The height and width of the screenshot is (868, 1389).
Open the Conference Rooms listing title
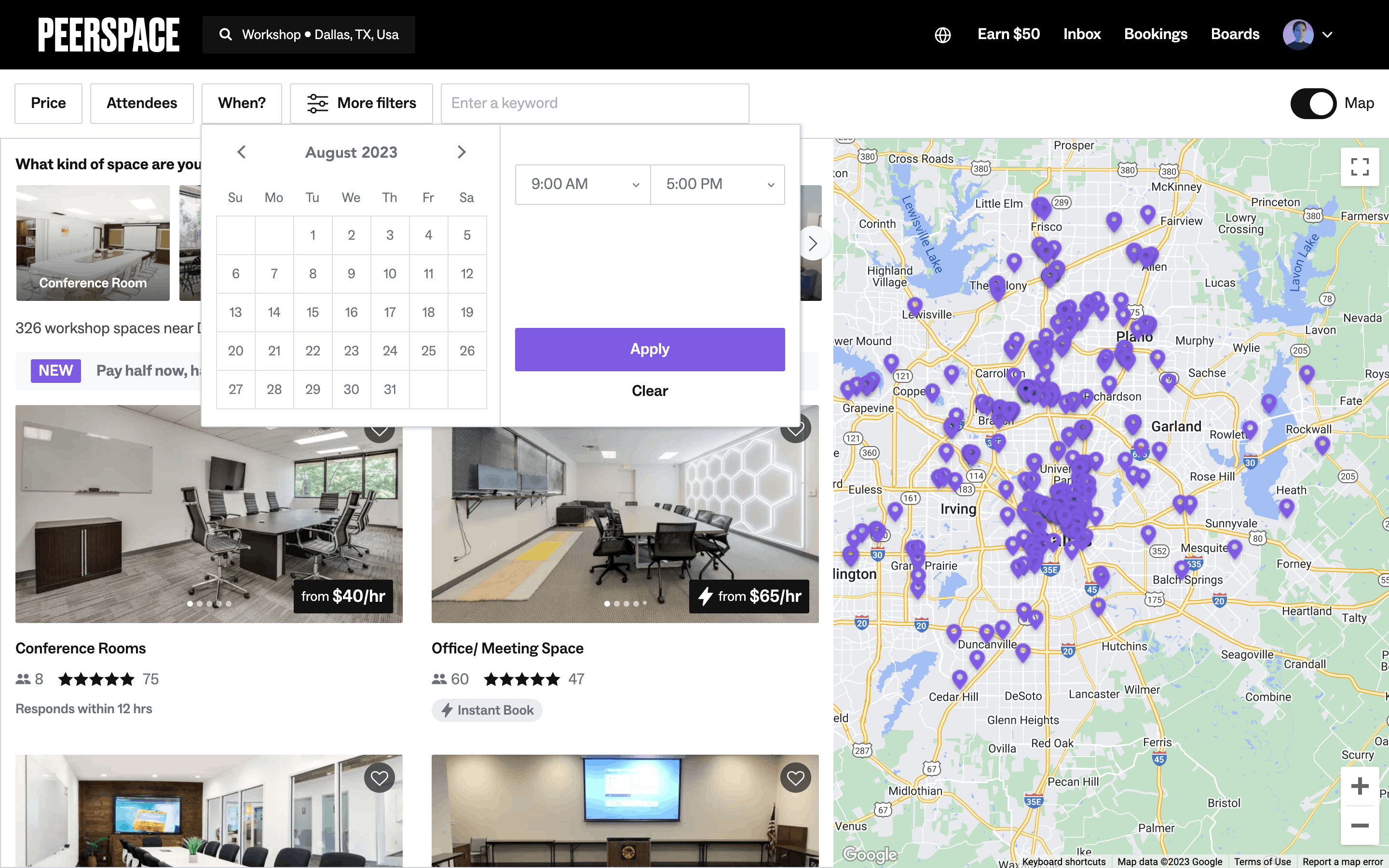81,648
